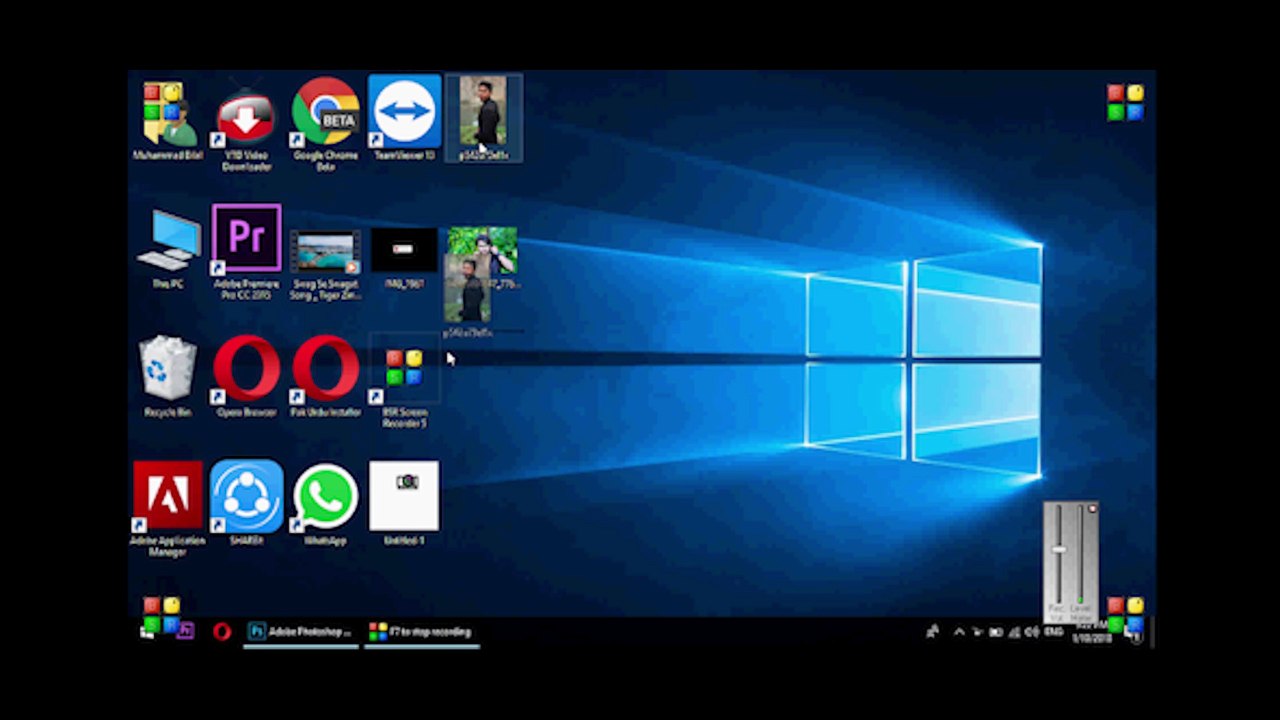
Task: Select the This PC desktop icon
Action: 168,250
